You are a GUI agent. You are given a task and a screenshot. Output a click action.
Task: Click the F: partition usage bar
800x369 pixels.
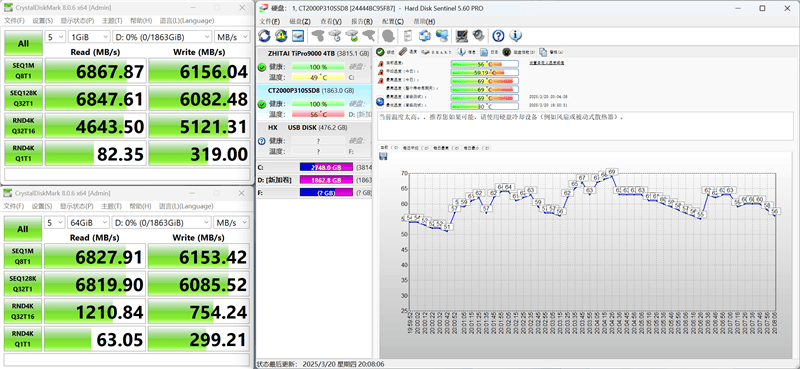pos(327,192)
